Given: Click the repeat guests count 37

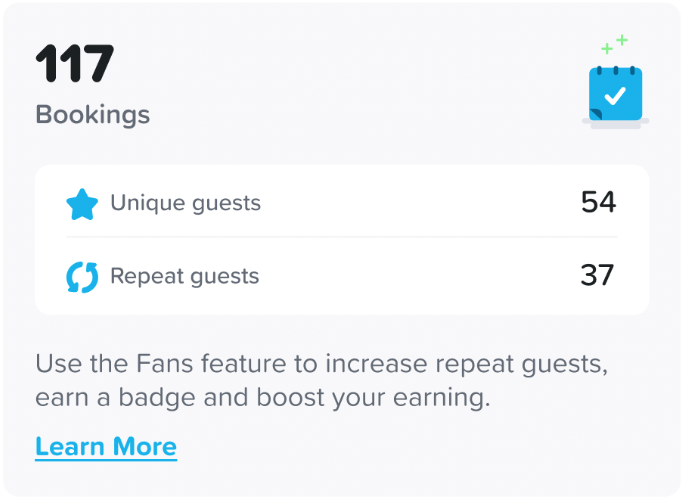Looking at the screenshot, I should (597, 275).
